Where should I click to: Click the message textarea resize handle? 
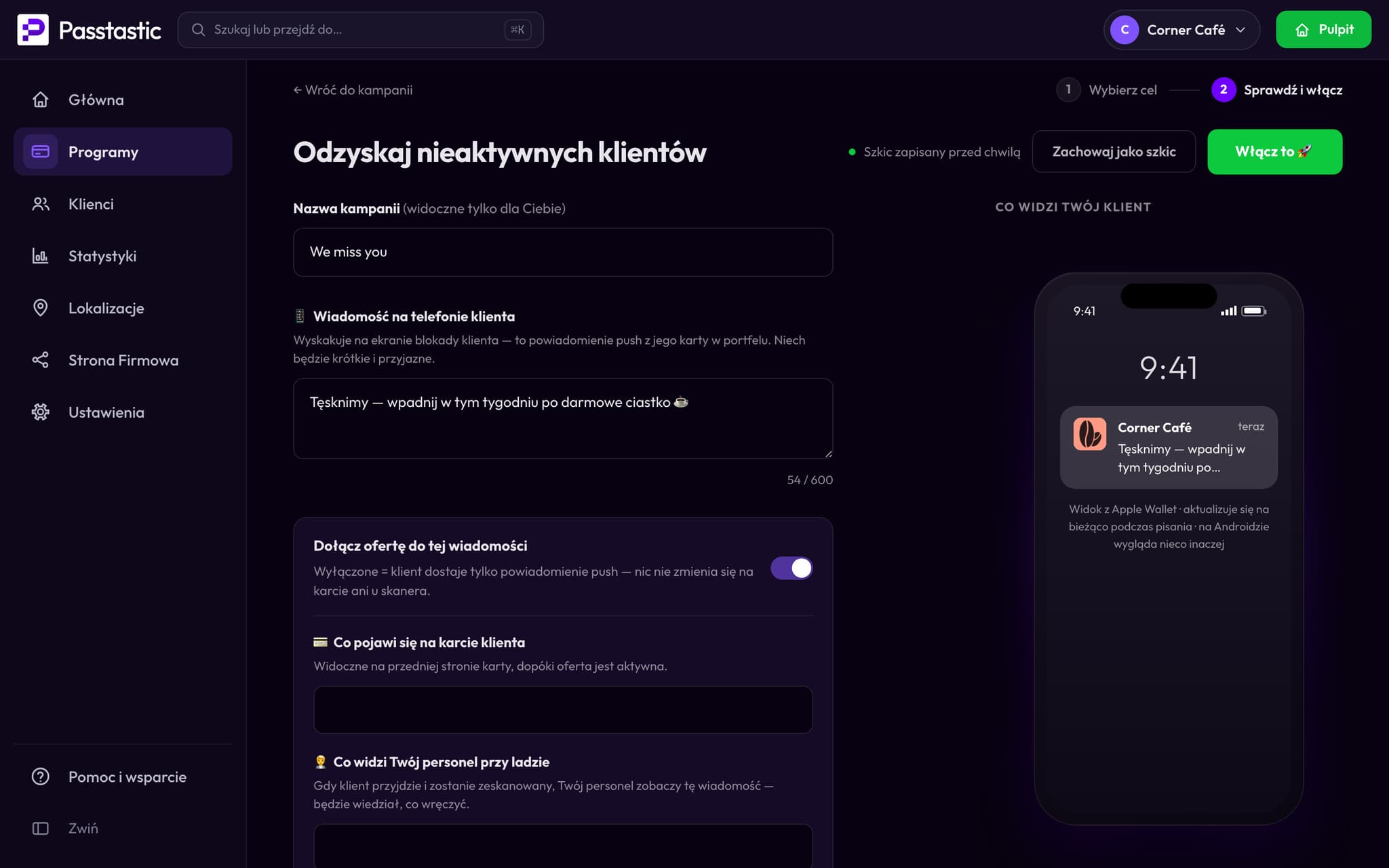[x=828, y=454]
